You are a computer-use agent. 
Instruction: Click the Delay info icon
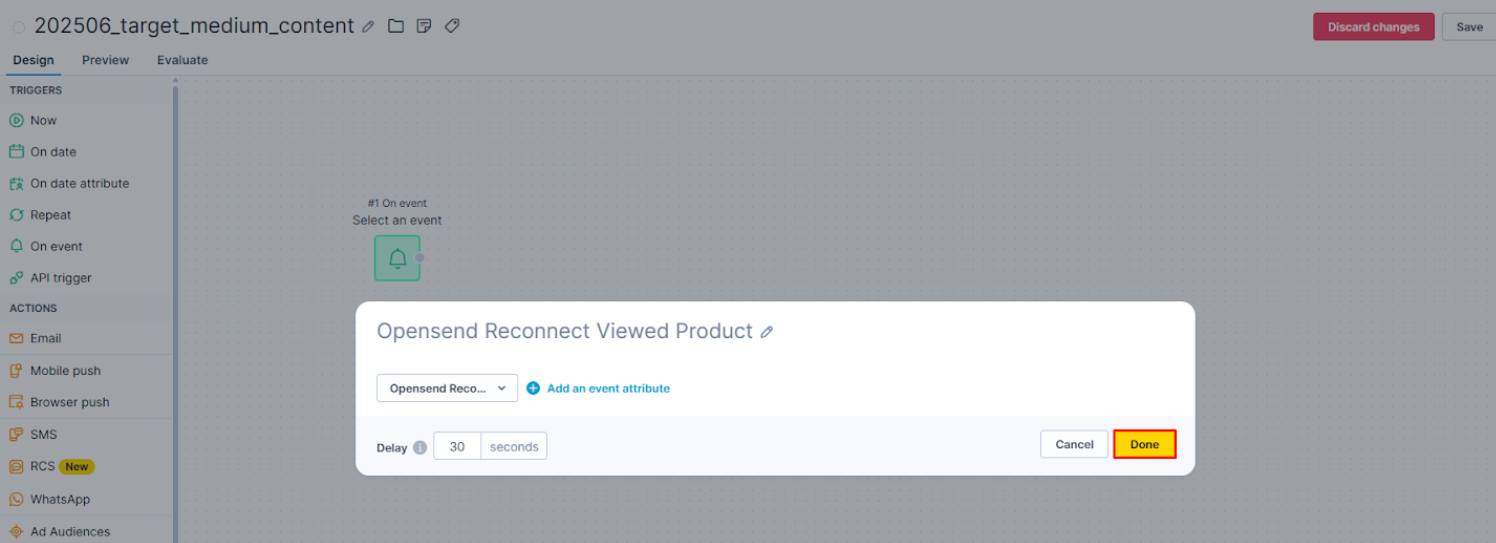click(x=420, y=447)
